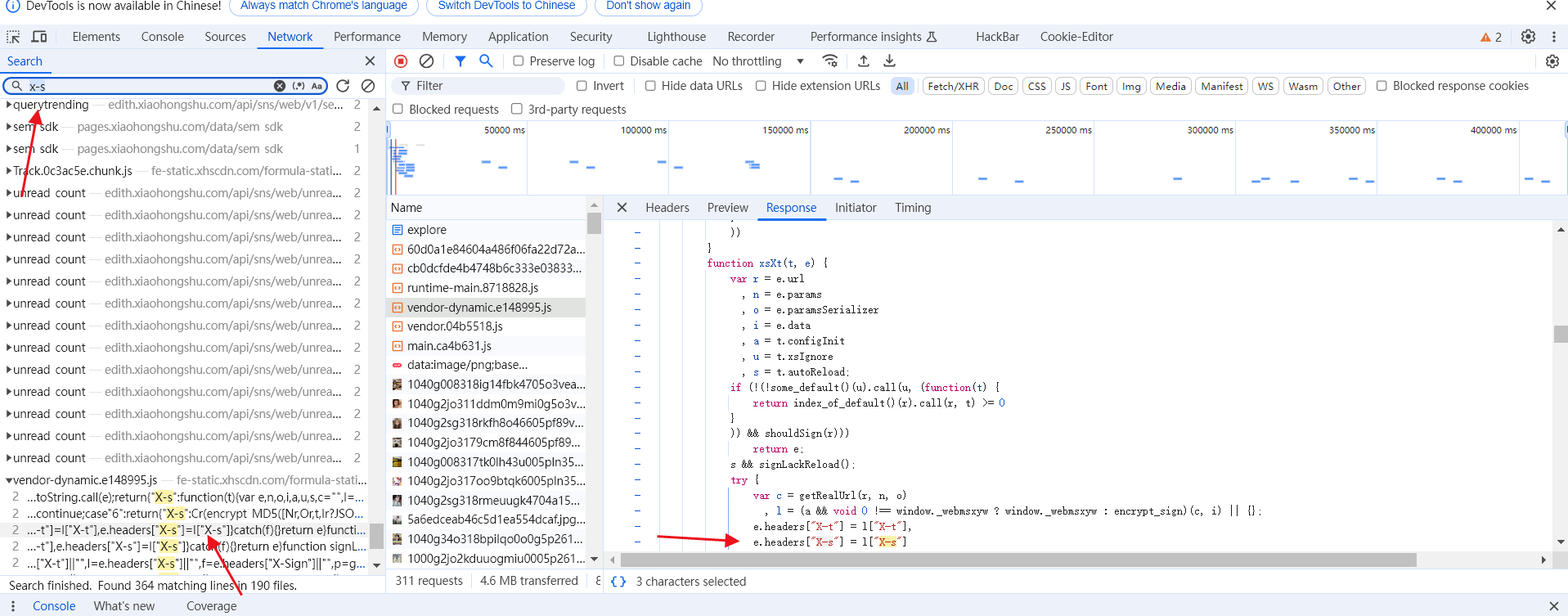This screenshot has height=616, width=1568.
Task: Open the inspect element picker
Action: pyautogui.click(x=13, y=37)
